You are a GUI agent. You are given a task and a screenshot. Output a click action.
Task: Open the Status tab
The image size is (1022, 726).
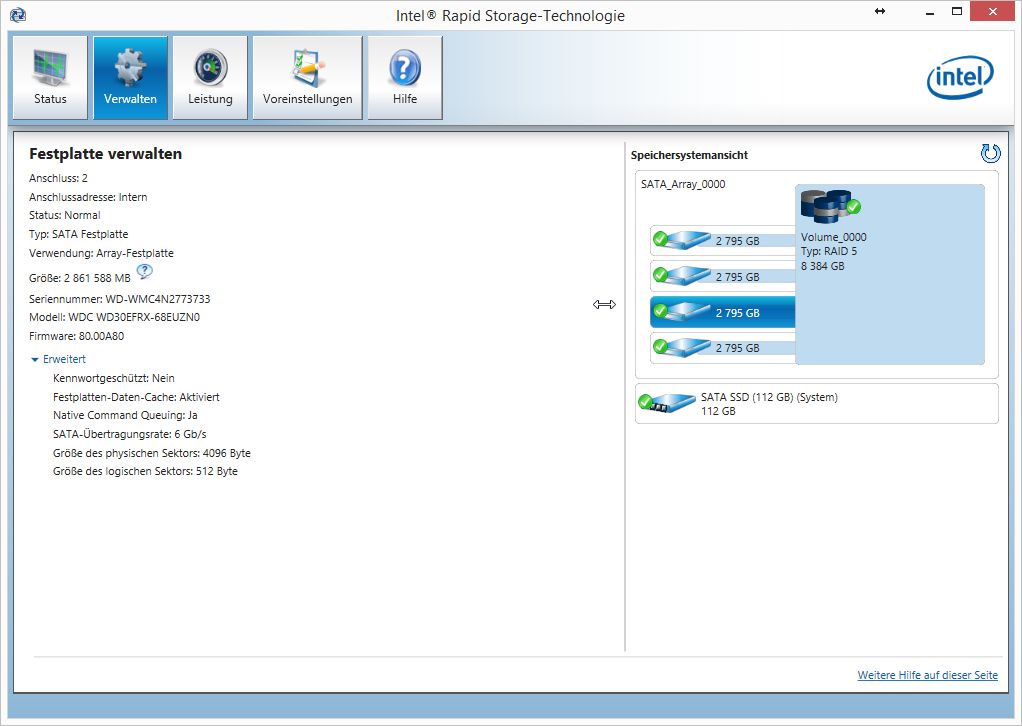50,78
